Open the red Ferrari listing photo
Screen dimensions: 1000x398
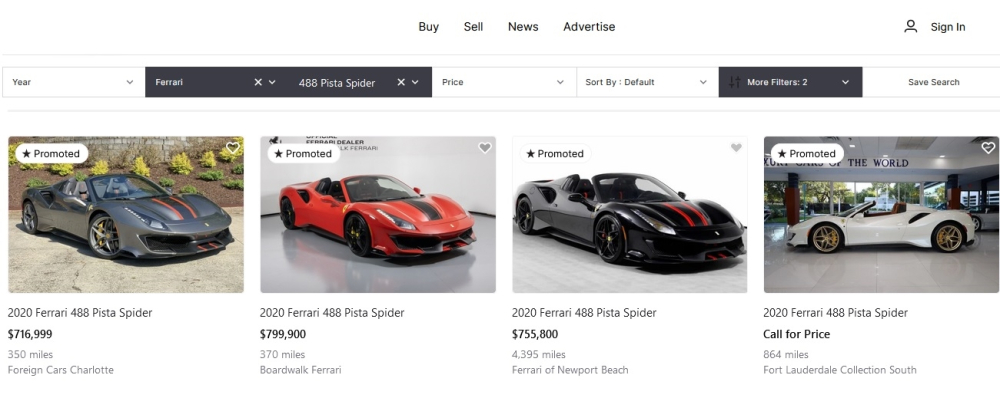(378, 214)
